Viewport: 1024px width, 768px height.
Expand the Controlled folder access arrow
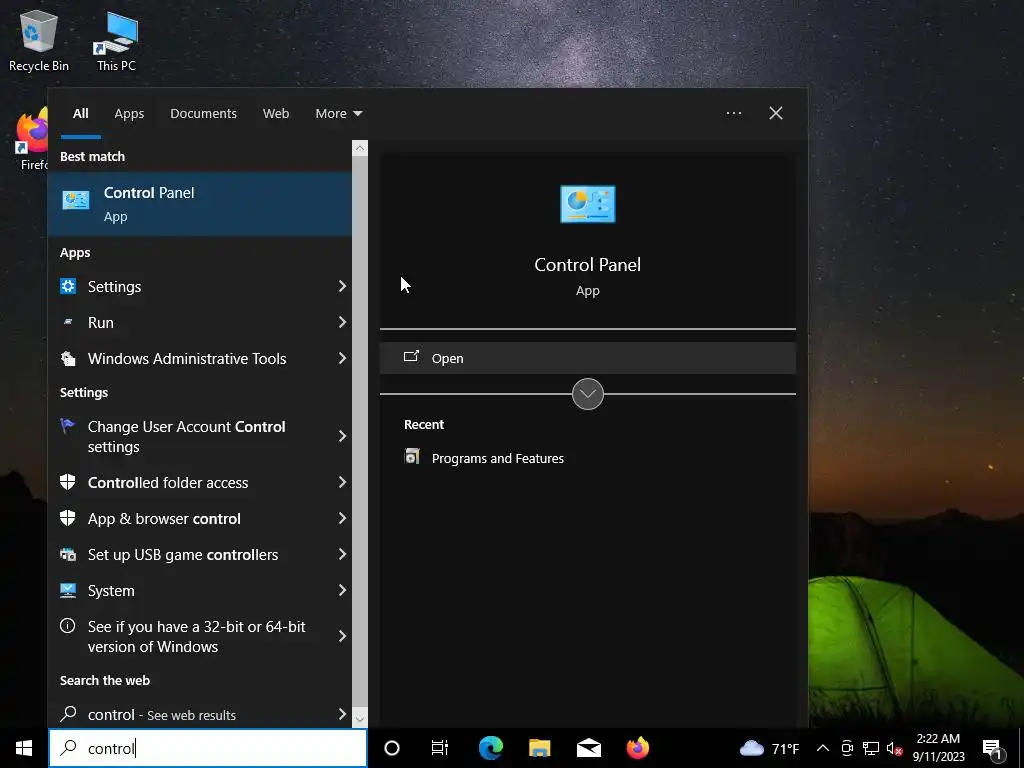[x=342, y=482]
